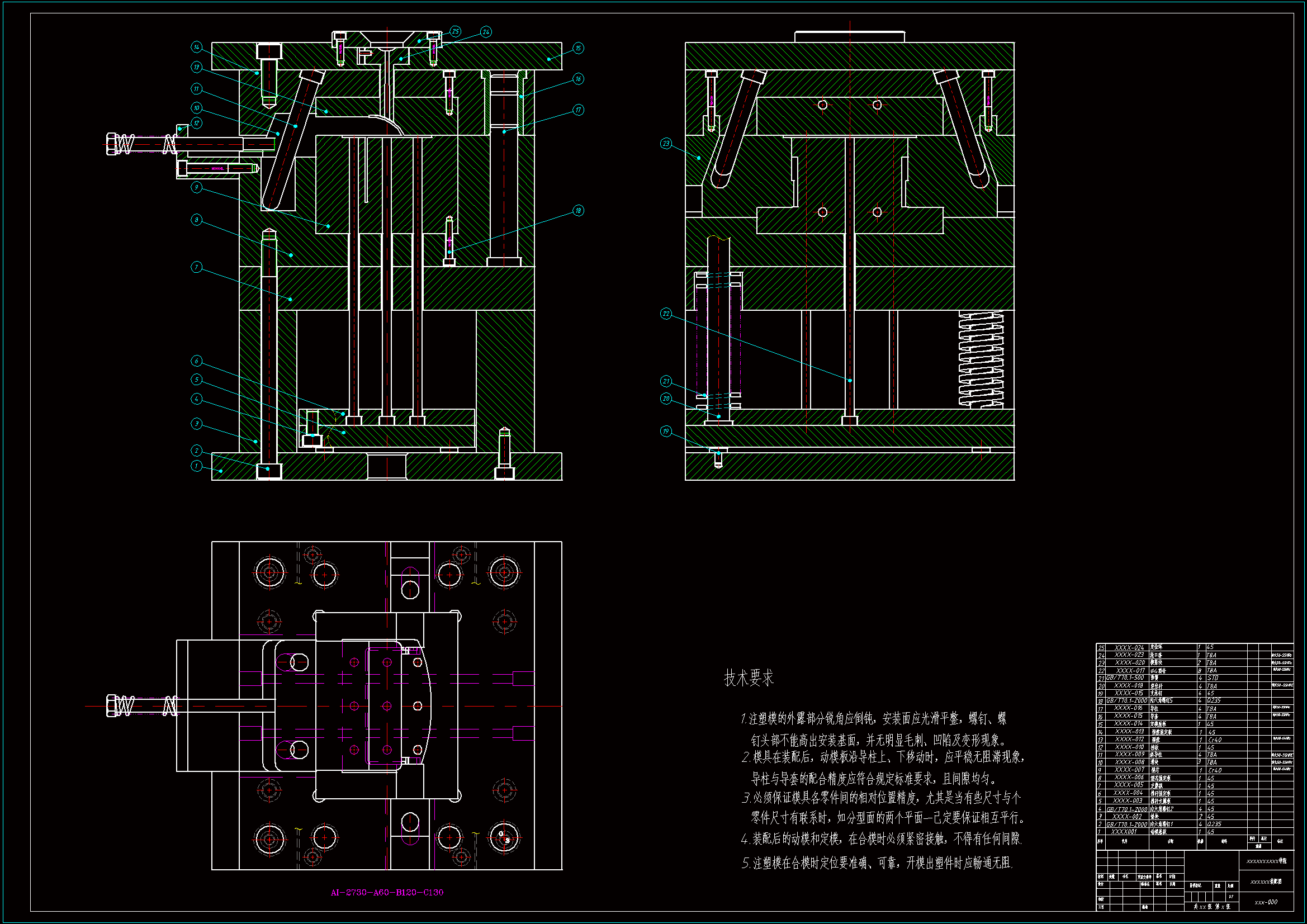1307x924 pixels.
Task: Select technical requirement line 5 text
Action: tap(877, 863)
